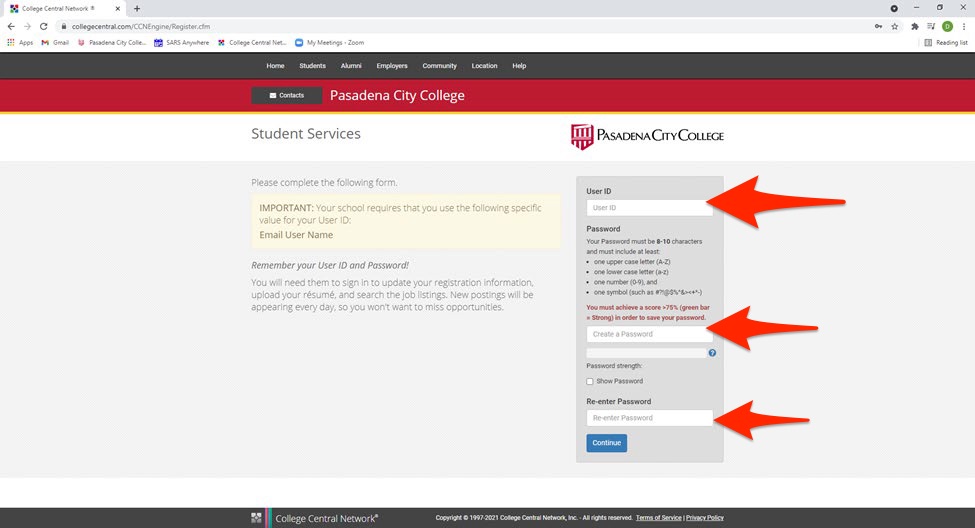Close the College Central Network tab

click(118, 9)
